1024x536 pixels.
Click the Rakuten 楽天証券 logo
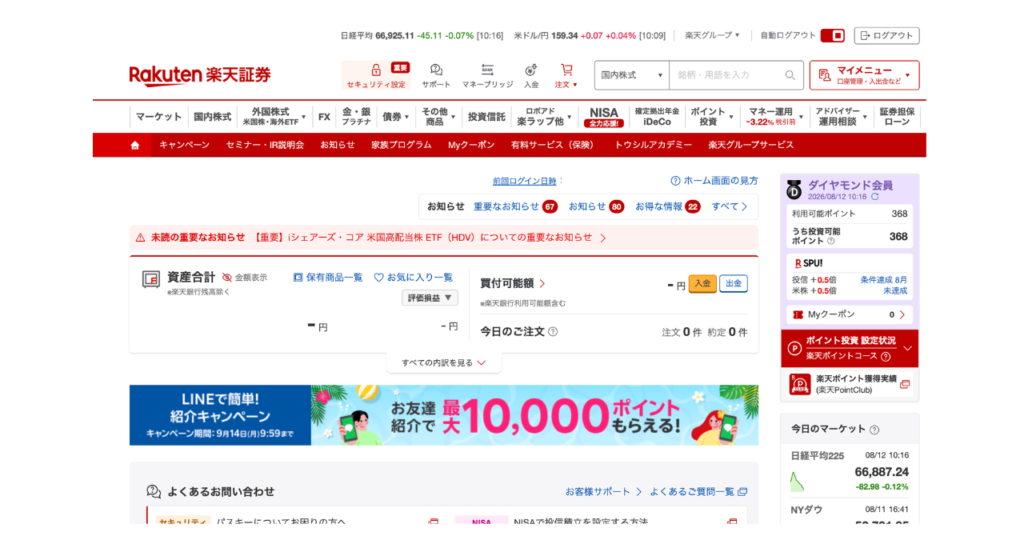(200, 75)
